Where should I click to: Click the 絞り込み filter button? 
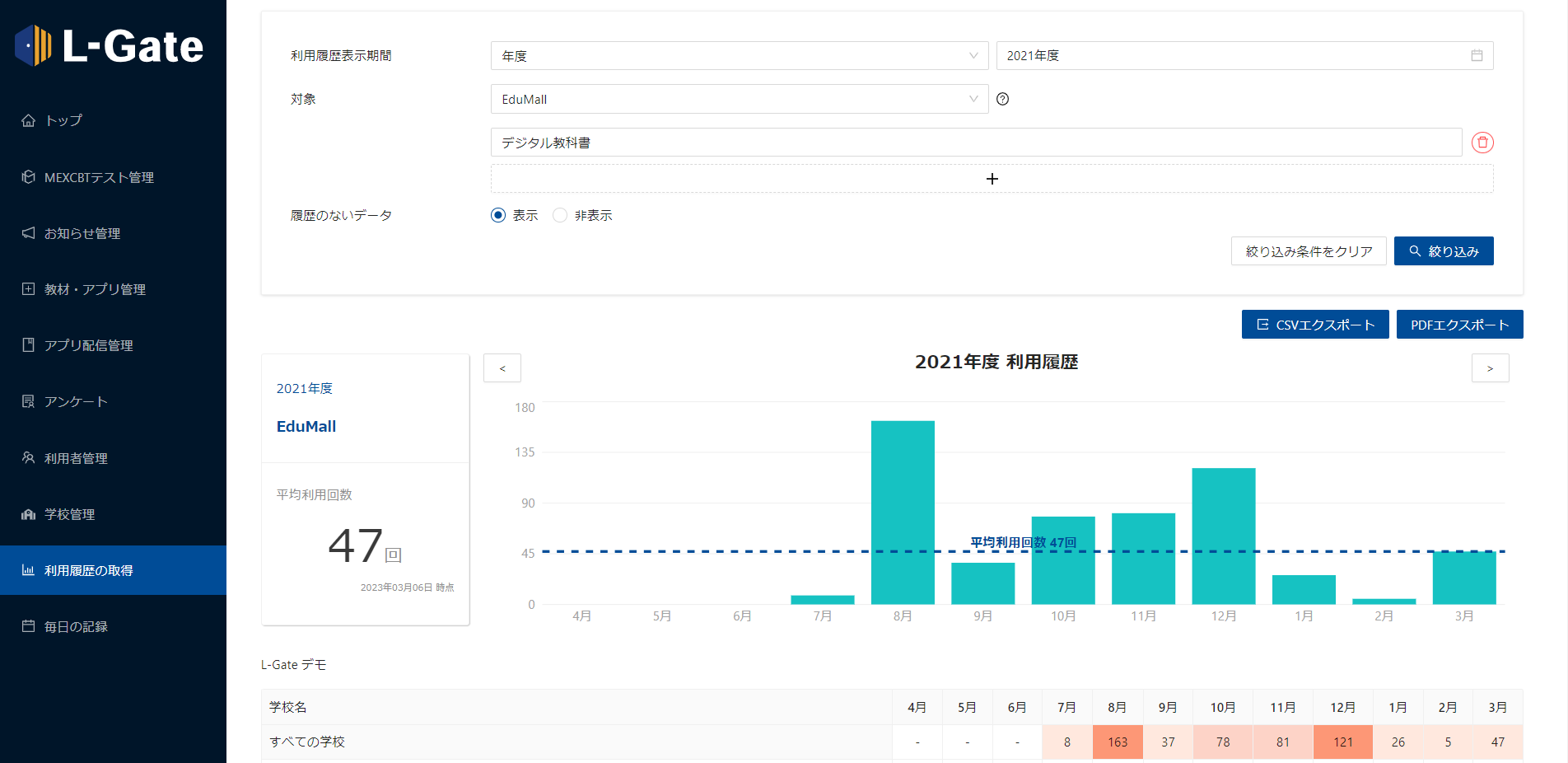(x=1443, y=251)
